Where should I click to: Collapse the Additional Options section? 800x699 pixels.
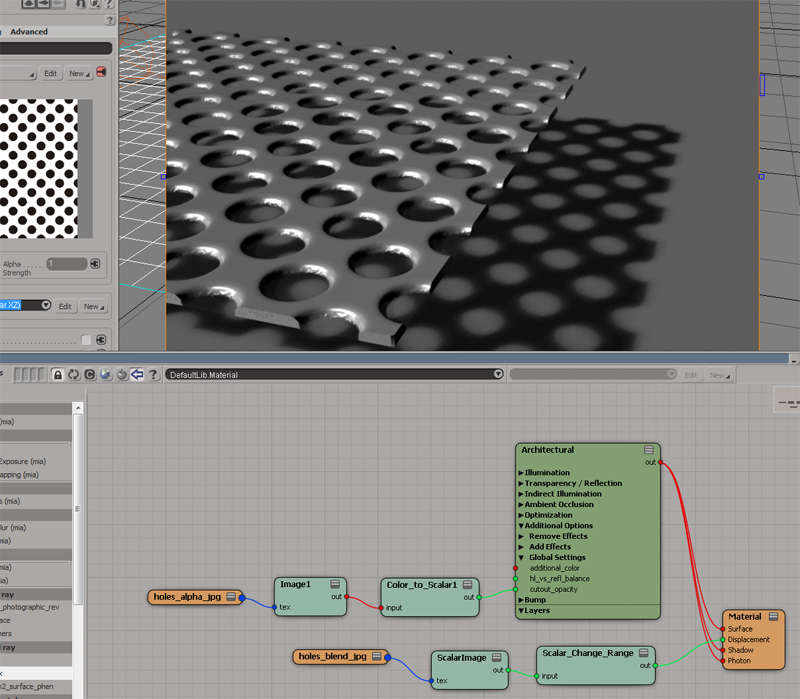[x=521, y=526]
